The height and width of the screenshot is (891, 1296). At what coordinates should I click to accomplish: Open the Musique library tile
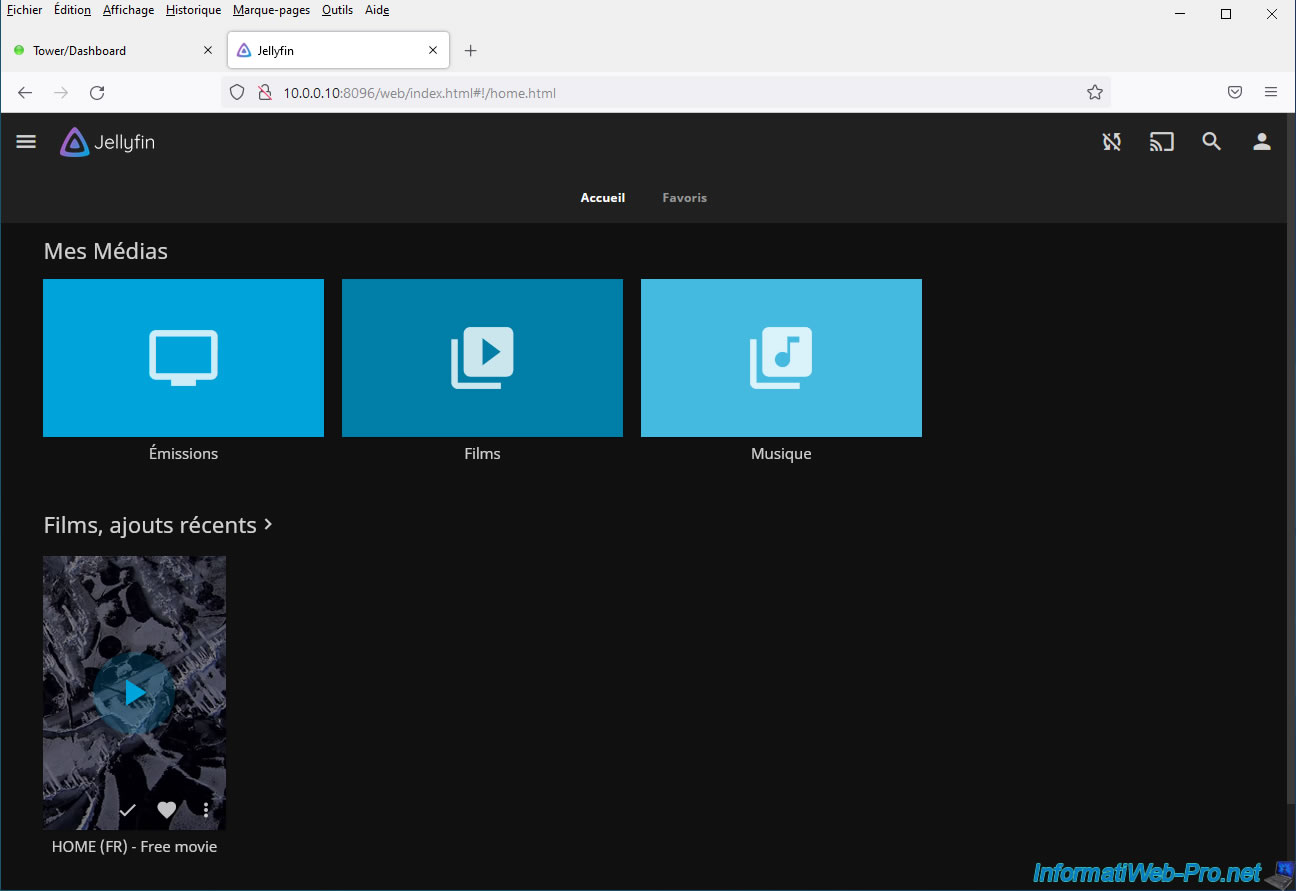[781, 358]
